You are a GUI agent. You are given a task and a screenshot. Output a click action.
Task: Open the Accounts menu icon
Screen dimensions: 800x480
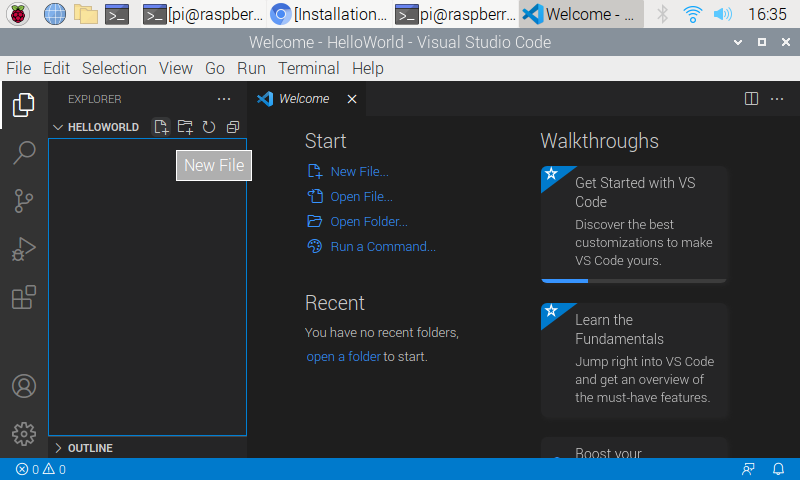[23, 386]
